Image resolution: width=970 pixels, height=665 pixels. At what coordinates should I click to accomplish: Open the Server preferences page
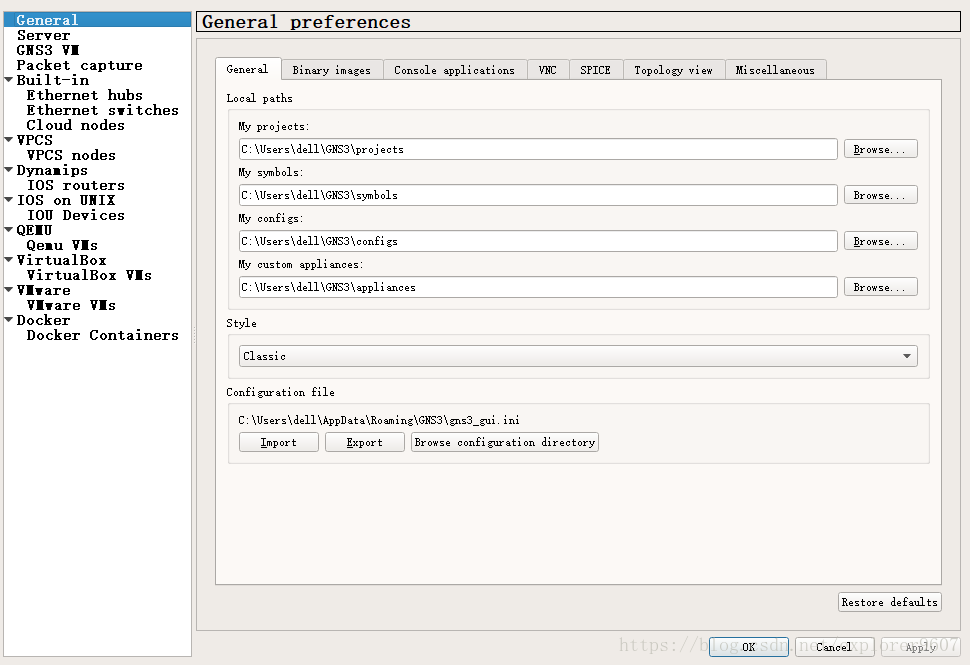click(43, 35)
